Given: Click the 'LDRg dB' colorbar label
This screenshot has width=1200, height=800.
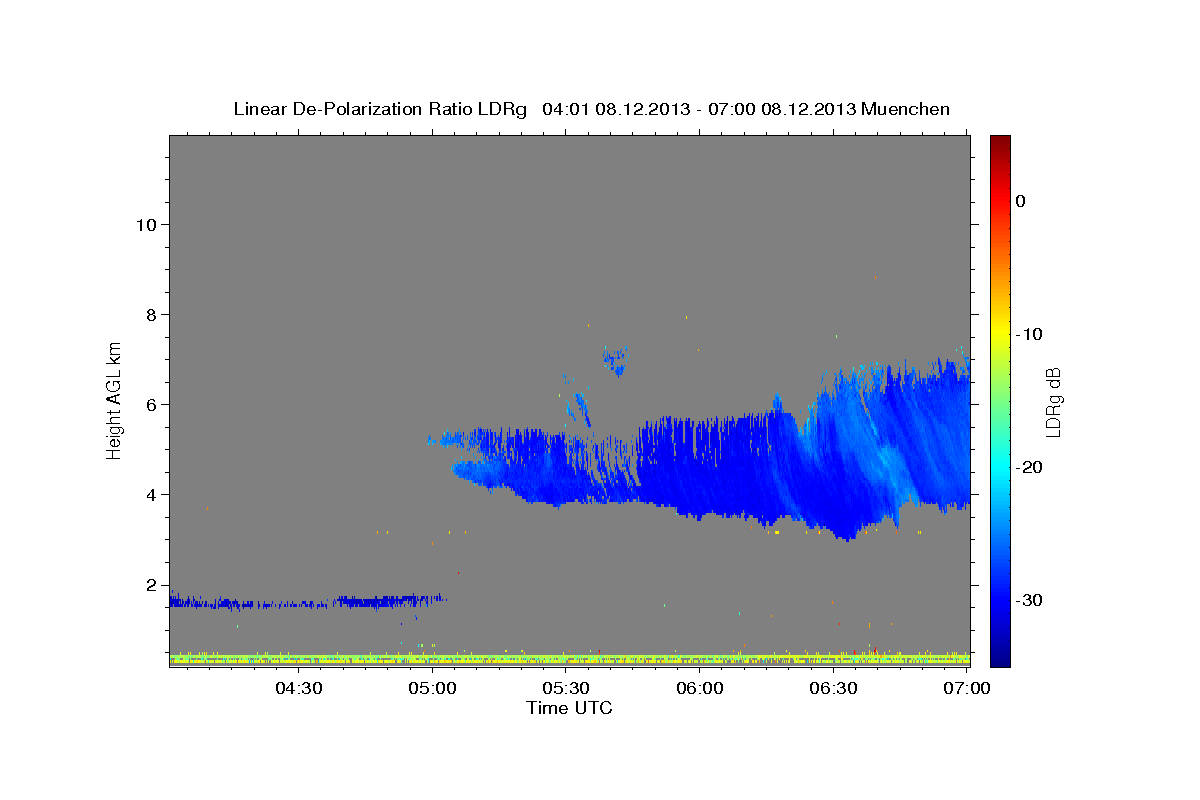Looking at the screenshot, I should click(x=1053, y=402).
